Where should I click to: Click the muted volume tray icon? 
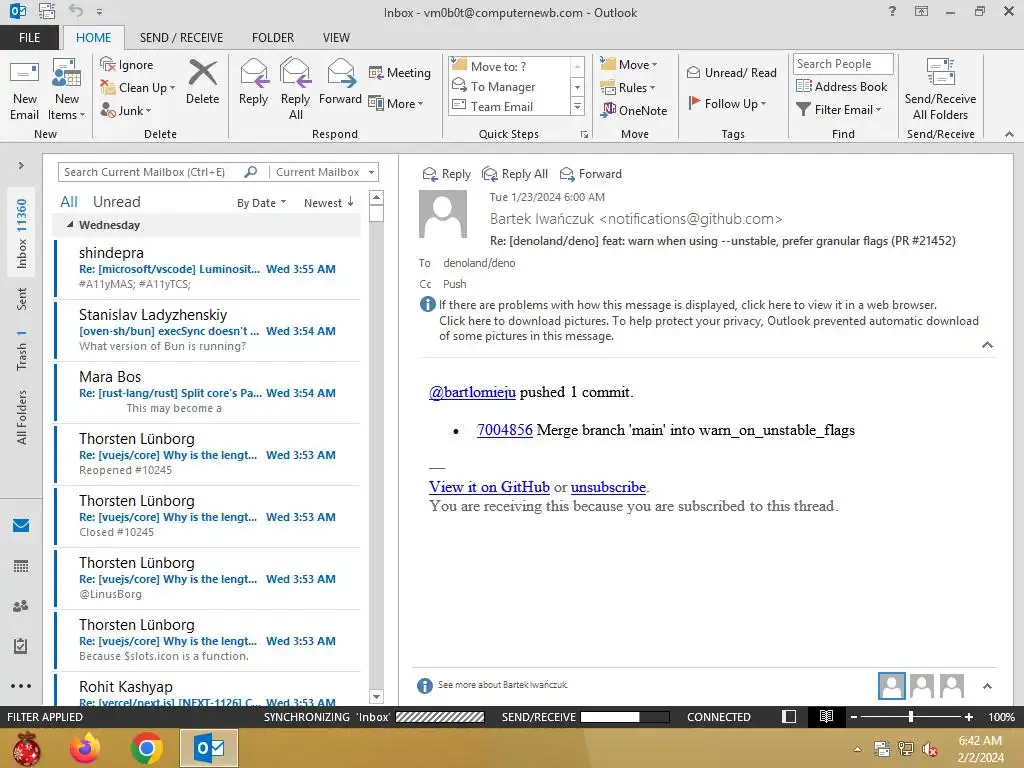[x=929, y=749]
